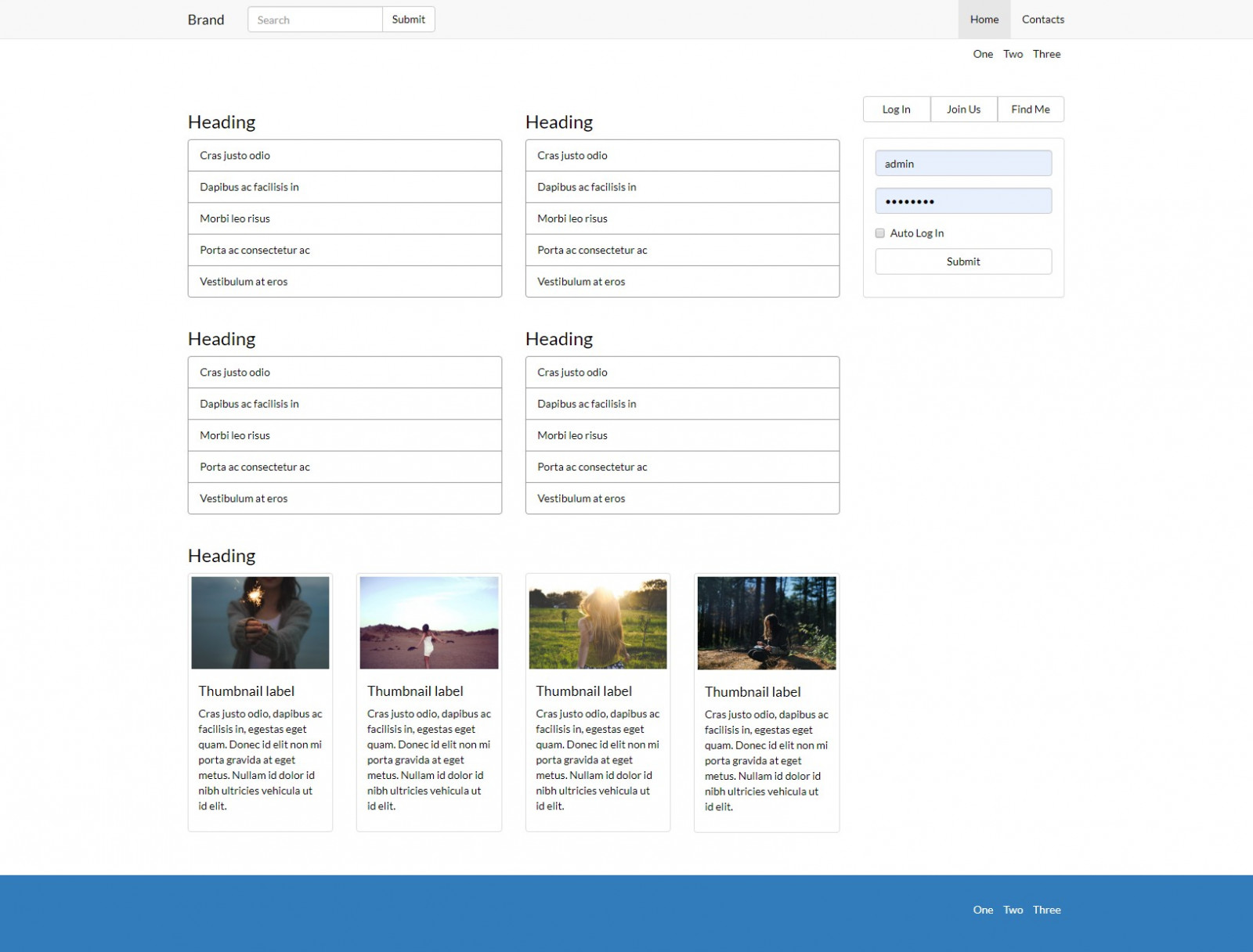Open the Home navigation item
Image resolution: width=1253 pixels, height=952 pixels.
[984, 20]
